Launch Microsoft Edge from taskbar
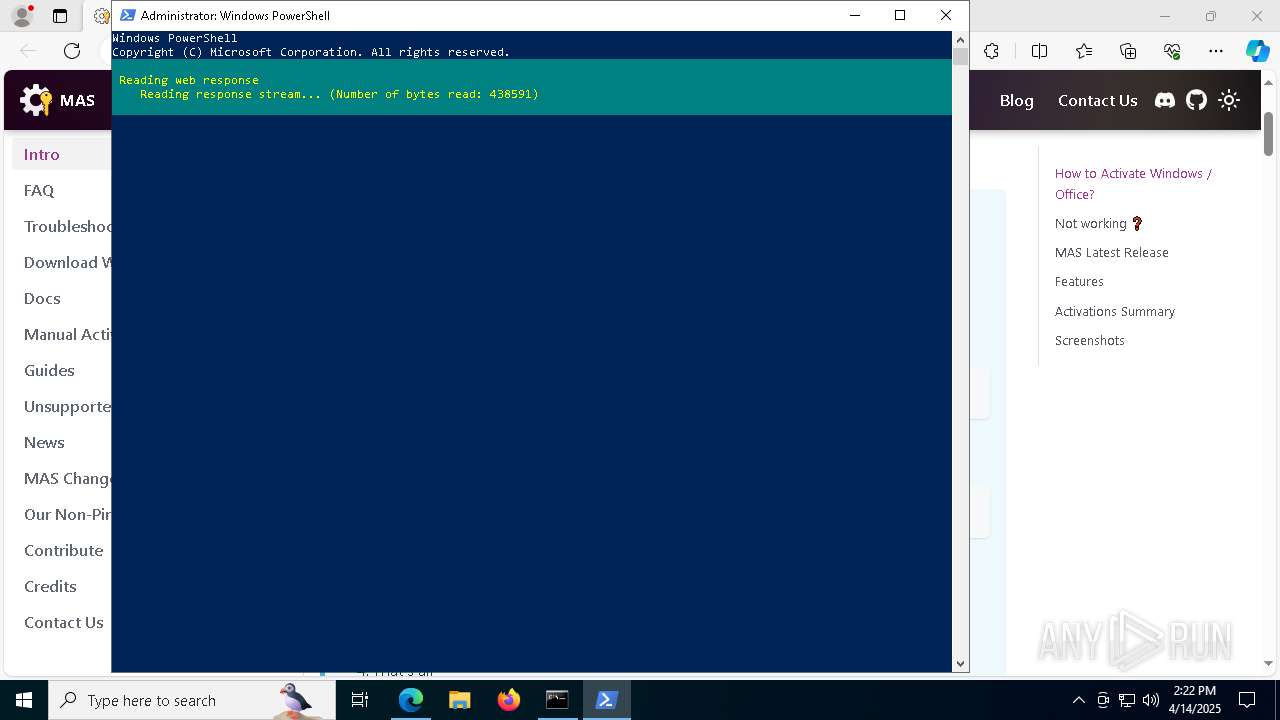This screenshot has height=720, width=1280. pyautogui.click(x=411, y=700)
